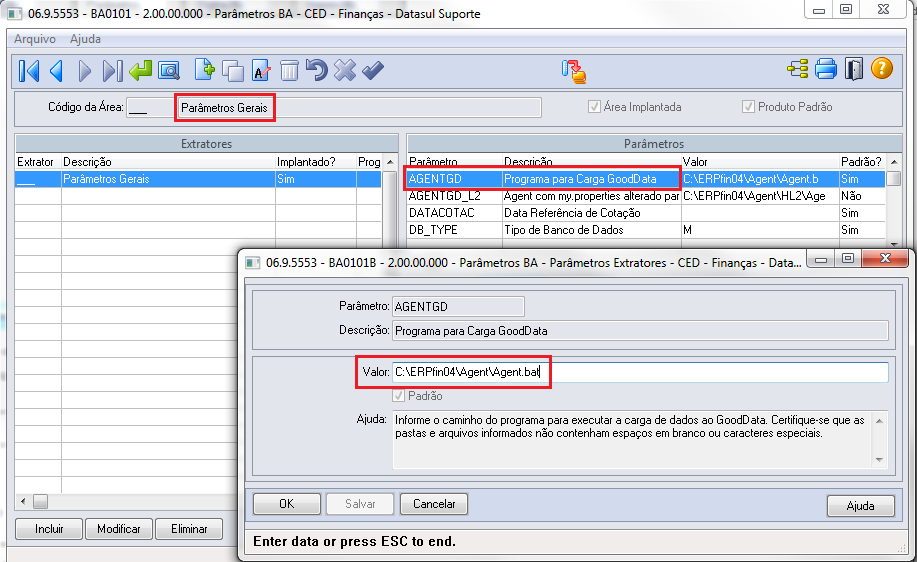The width and height of the screenshot is (917, 562).
Task: Modify record with edit document icon
Action: click(x=261, y=71)
